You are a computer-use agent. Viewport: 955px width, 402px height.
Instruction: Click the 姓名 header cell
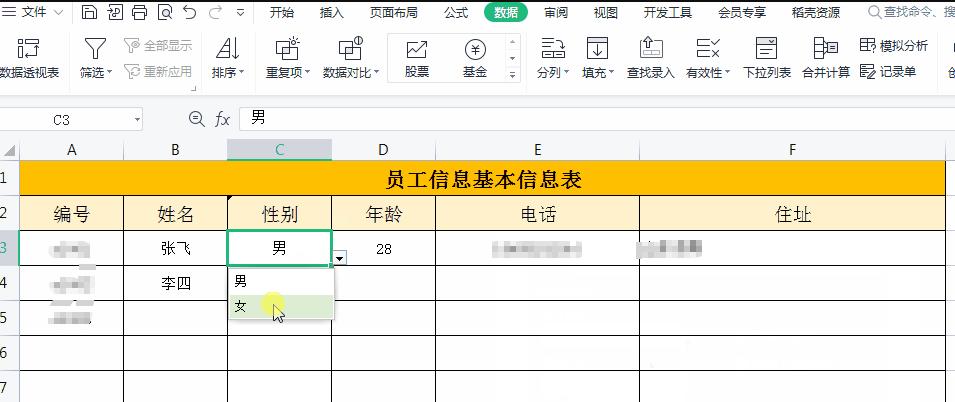pyautogui.click(x=175, y=214)
